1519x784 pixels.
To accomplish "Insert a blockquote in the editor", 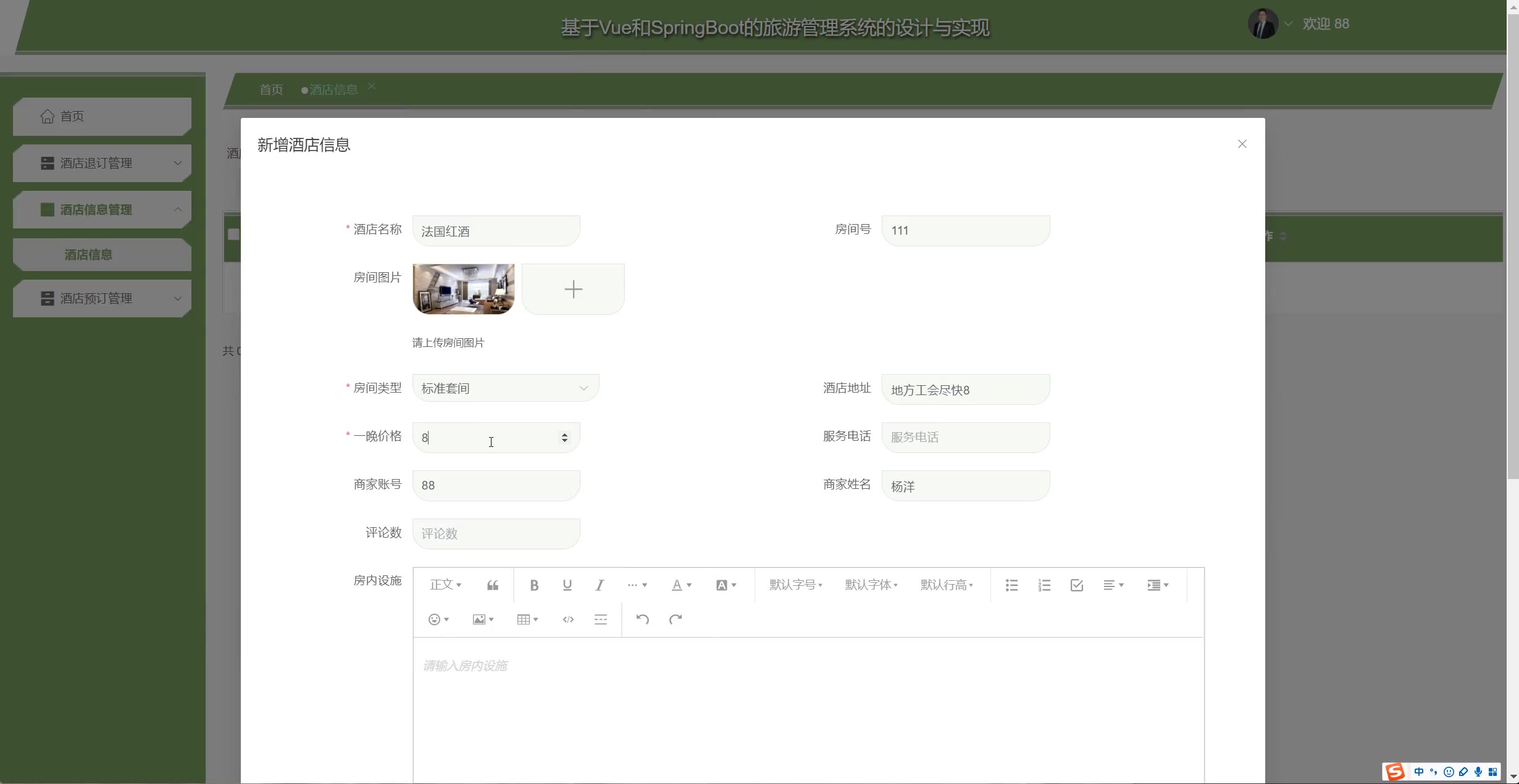I will [492, 585].
